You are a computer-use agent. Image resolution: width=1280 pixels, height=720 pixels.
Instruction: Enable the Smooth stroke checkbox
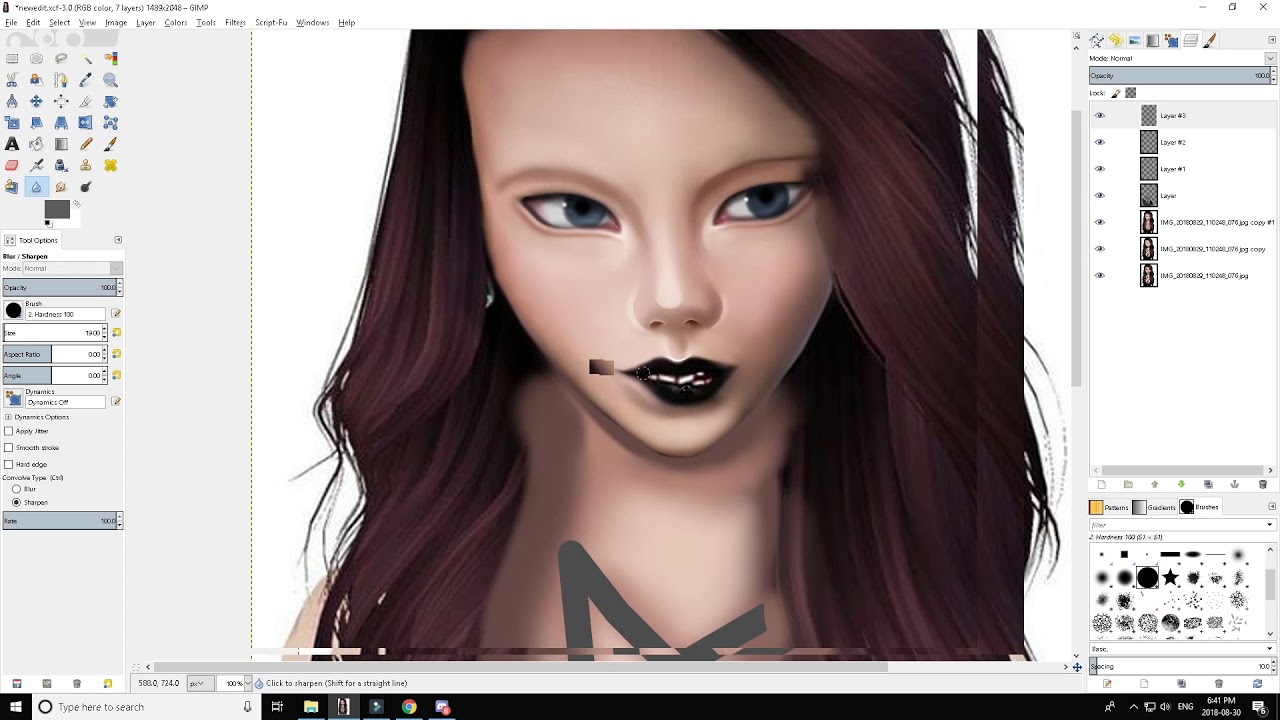tap(9, 447)
